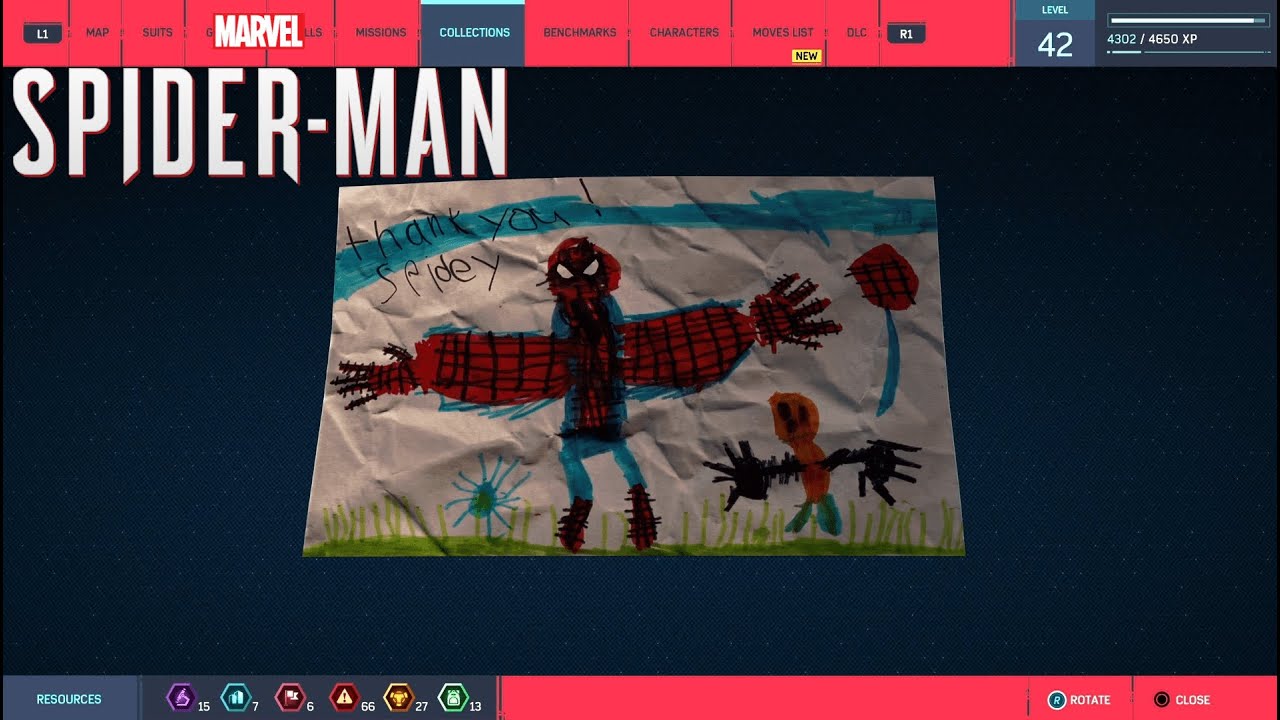The width and height of the screenshot is (1280, 720).
Task: Click the backpack token count 13
Action: pyautogui.click(x=475, y=706)
